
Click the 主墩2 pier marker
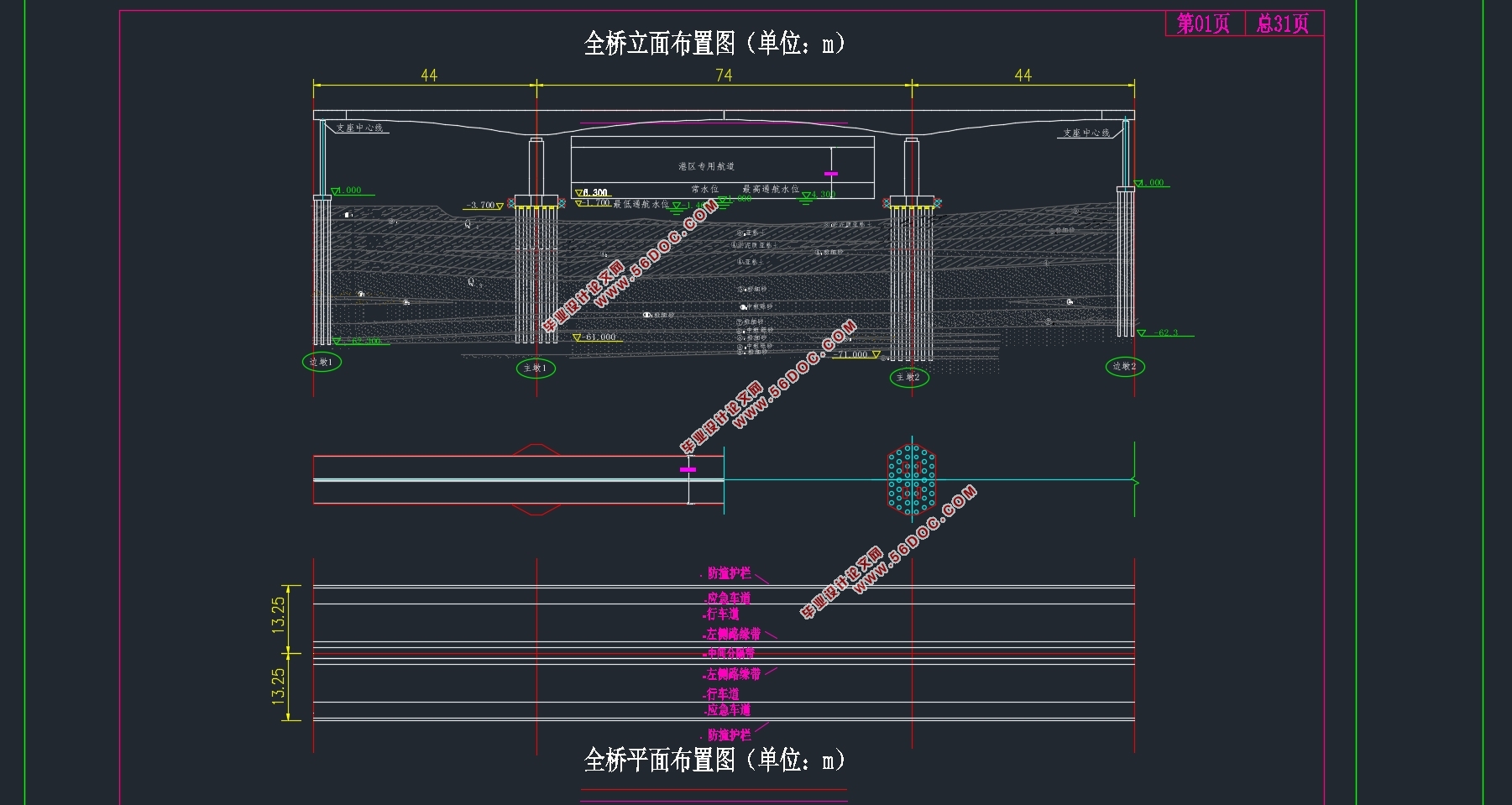pos(909,377)
